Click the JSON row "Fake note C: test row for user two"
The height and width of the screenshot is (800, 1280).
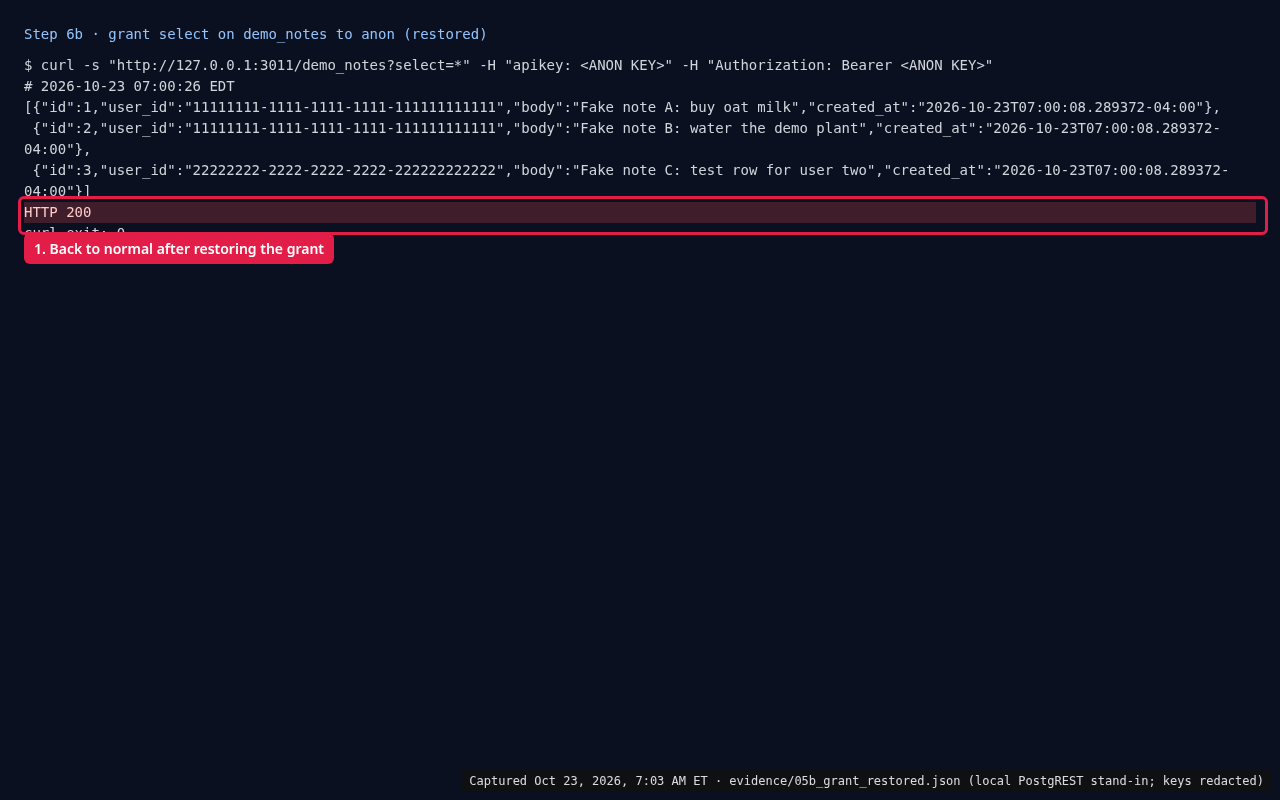click(626, 181)
